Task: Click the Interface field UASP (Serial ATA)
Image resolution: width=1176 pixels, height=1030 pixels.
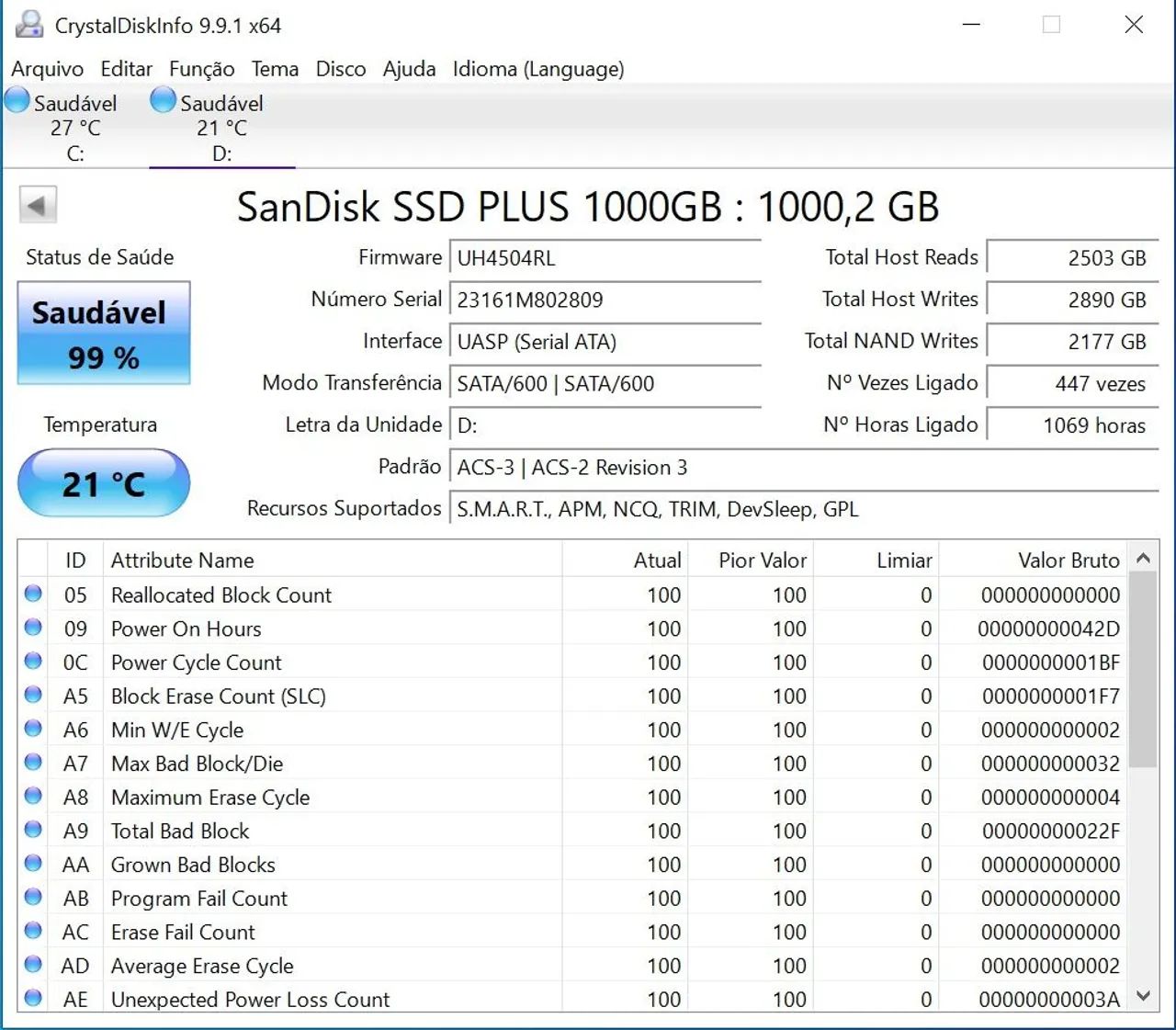Action: click(605, 342)
